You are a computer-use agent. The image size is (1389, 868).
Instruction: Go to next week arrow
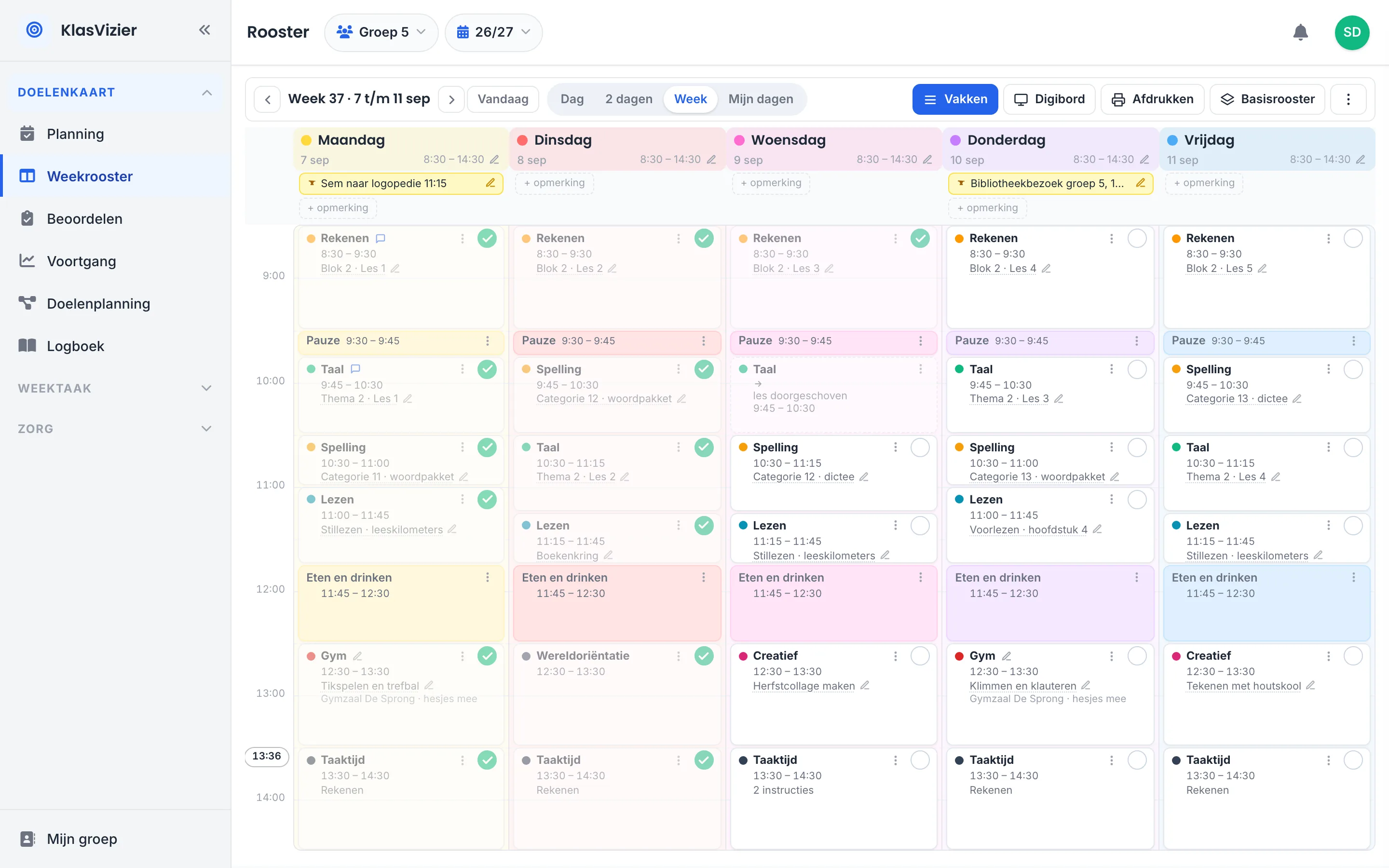pyautogui.click(x=451, y=99)
